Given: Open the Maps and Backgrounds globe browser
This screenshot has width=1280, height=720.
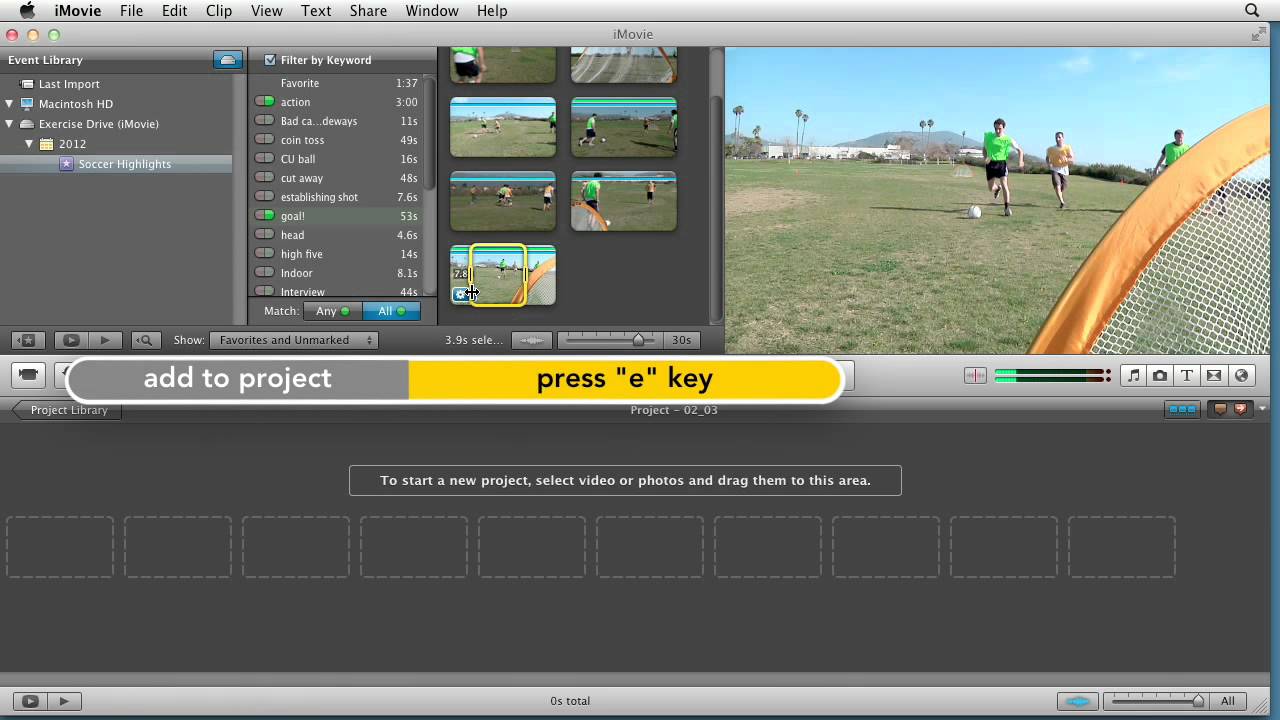Looking at the screenshot, I should click(1241, 376).
